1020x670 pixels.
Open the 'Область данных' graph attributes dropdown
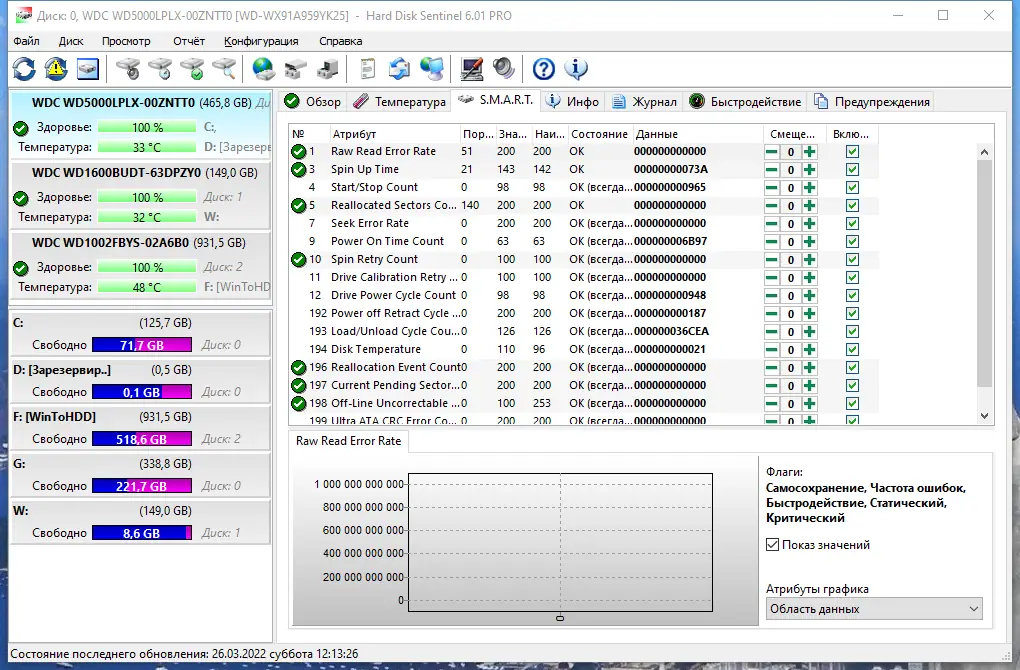874,609
